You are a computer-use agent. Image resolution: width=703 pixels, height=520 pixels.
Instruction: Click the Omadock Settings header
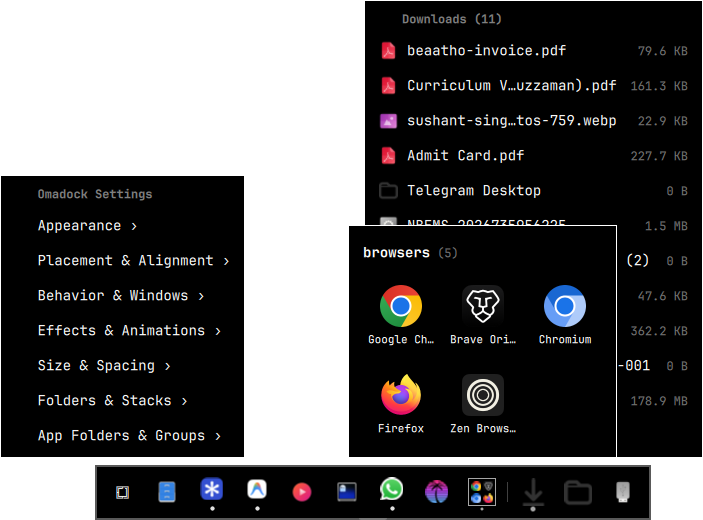pyautogui.click(x=95, y=194)
